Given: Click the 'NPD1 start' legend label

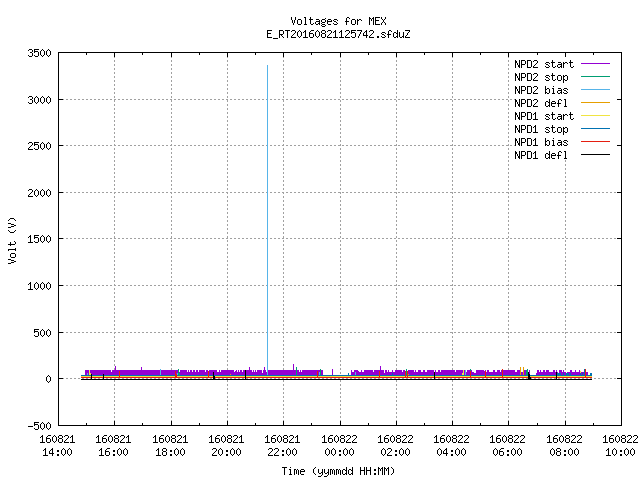Looking at the screenshot, I should 544,116.
